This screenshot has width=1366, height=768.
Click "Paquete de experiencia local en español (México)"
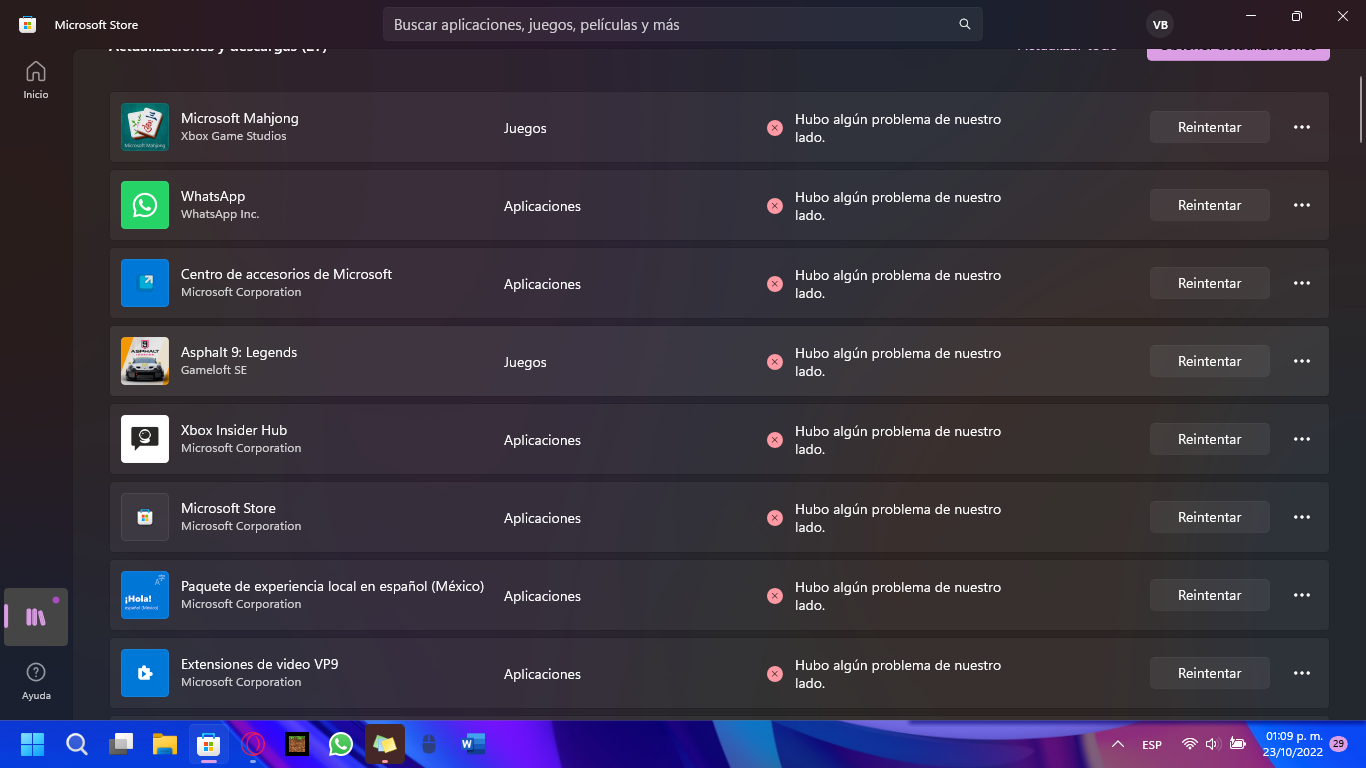pos(332,586)
